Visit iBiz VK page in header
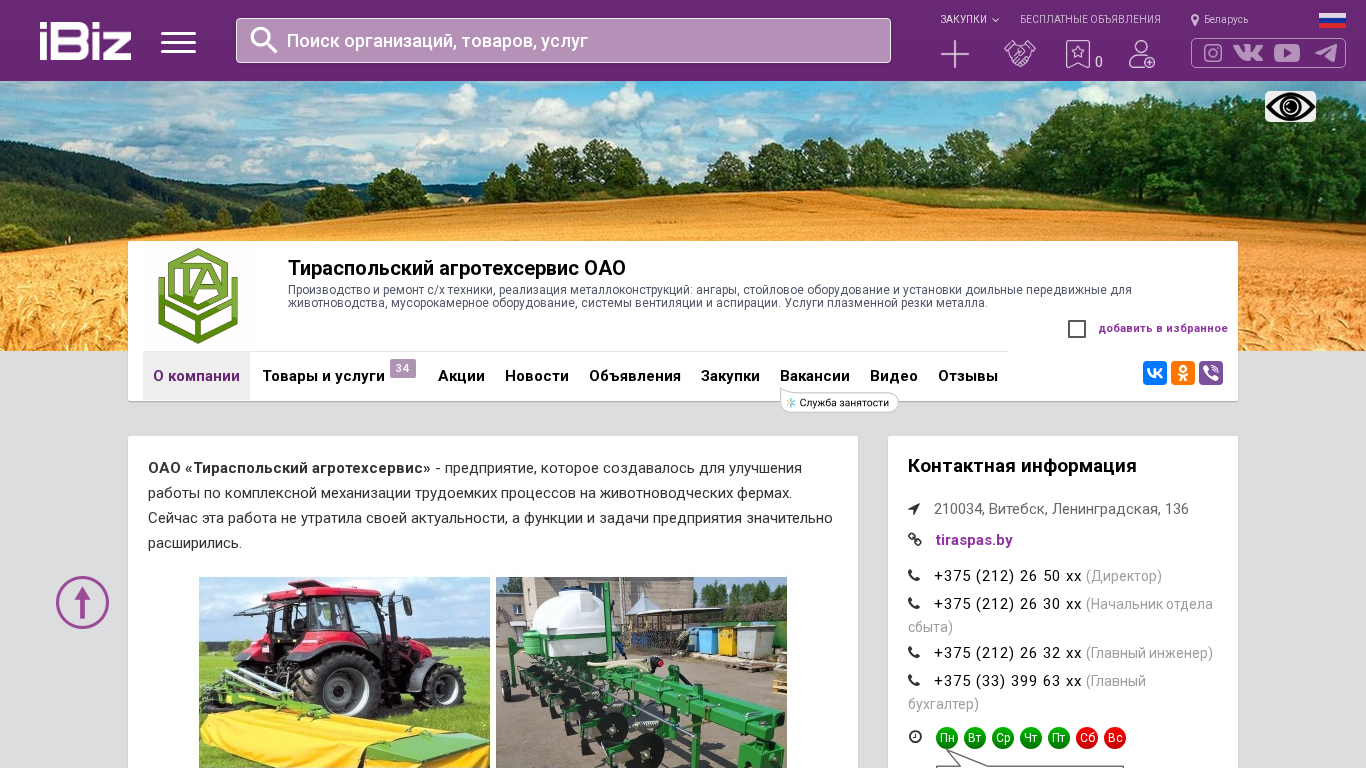The image size is (1366, 768). [1248, 53]
